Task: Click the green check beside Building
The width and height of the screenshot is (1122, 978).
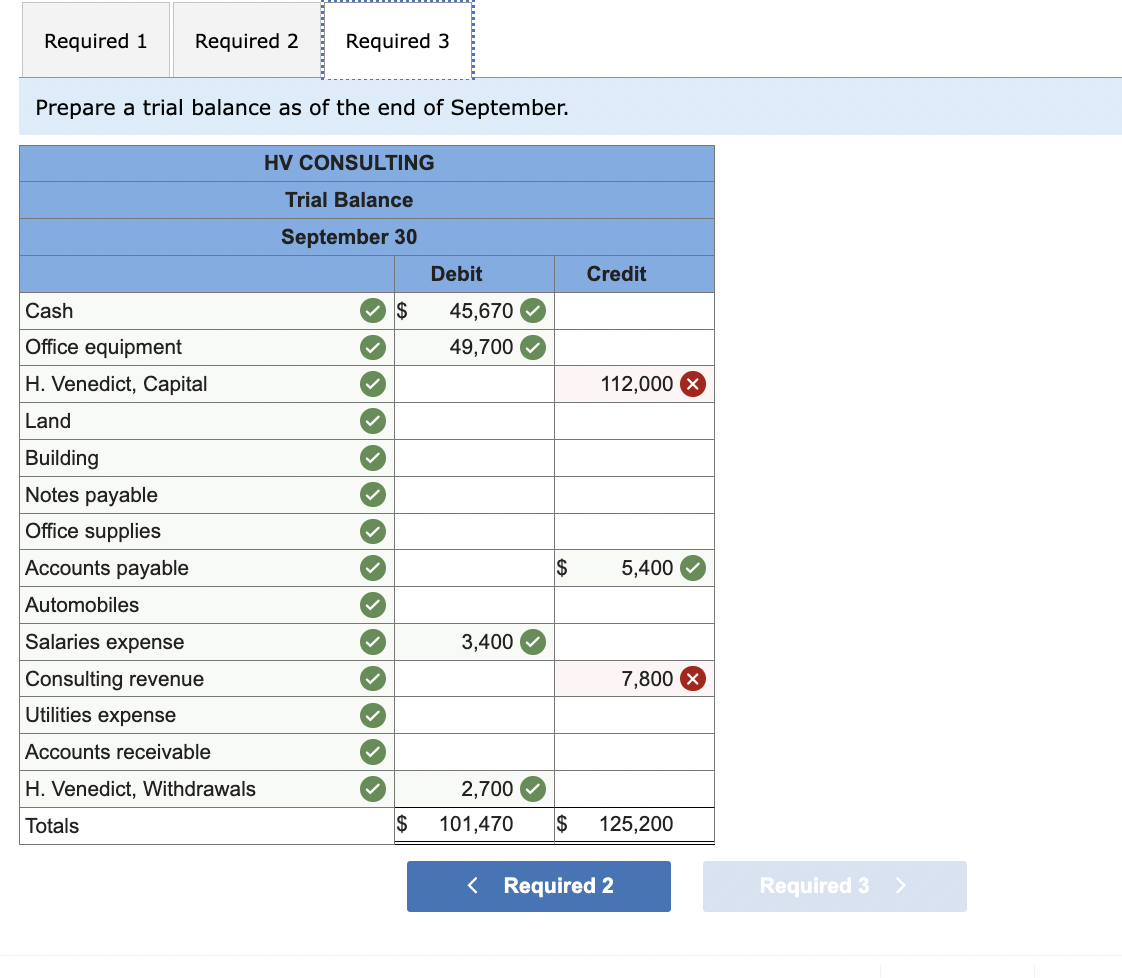Action: tap(373, 458)
